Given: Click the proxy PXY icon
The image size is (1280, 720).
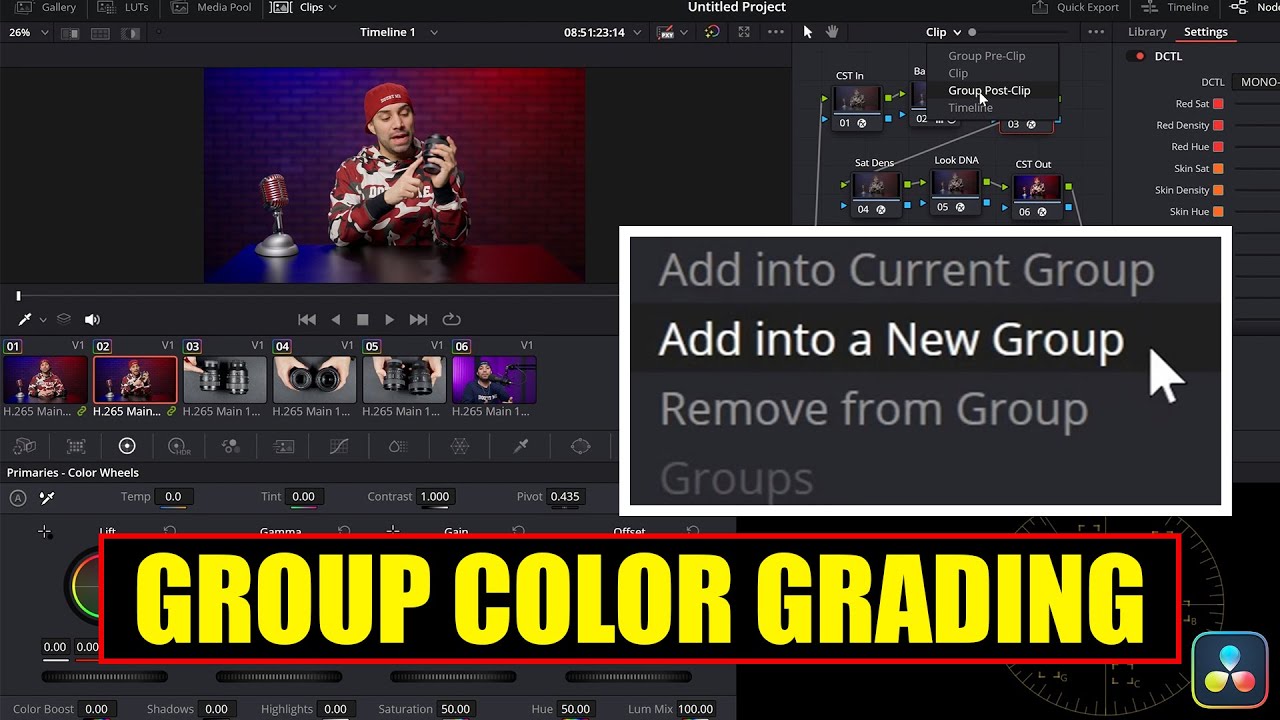Looking at the screenshot, I should [x=665, y=32].
